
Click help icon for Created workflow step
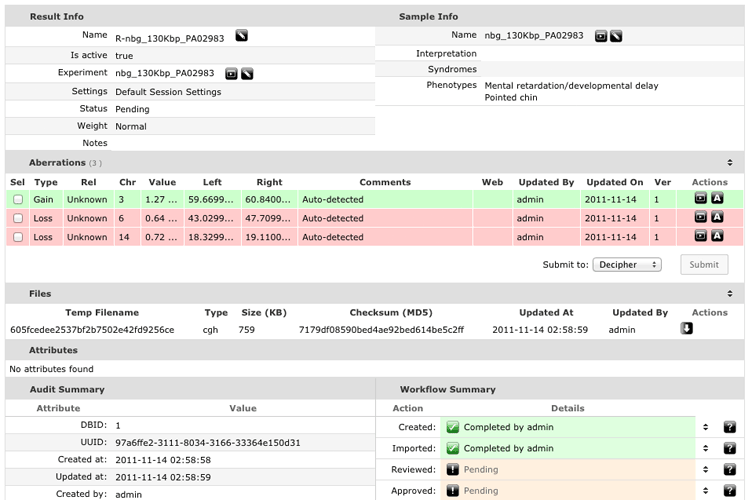coord(729,427)
